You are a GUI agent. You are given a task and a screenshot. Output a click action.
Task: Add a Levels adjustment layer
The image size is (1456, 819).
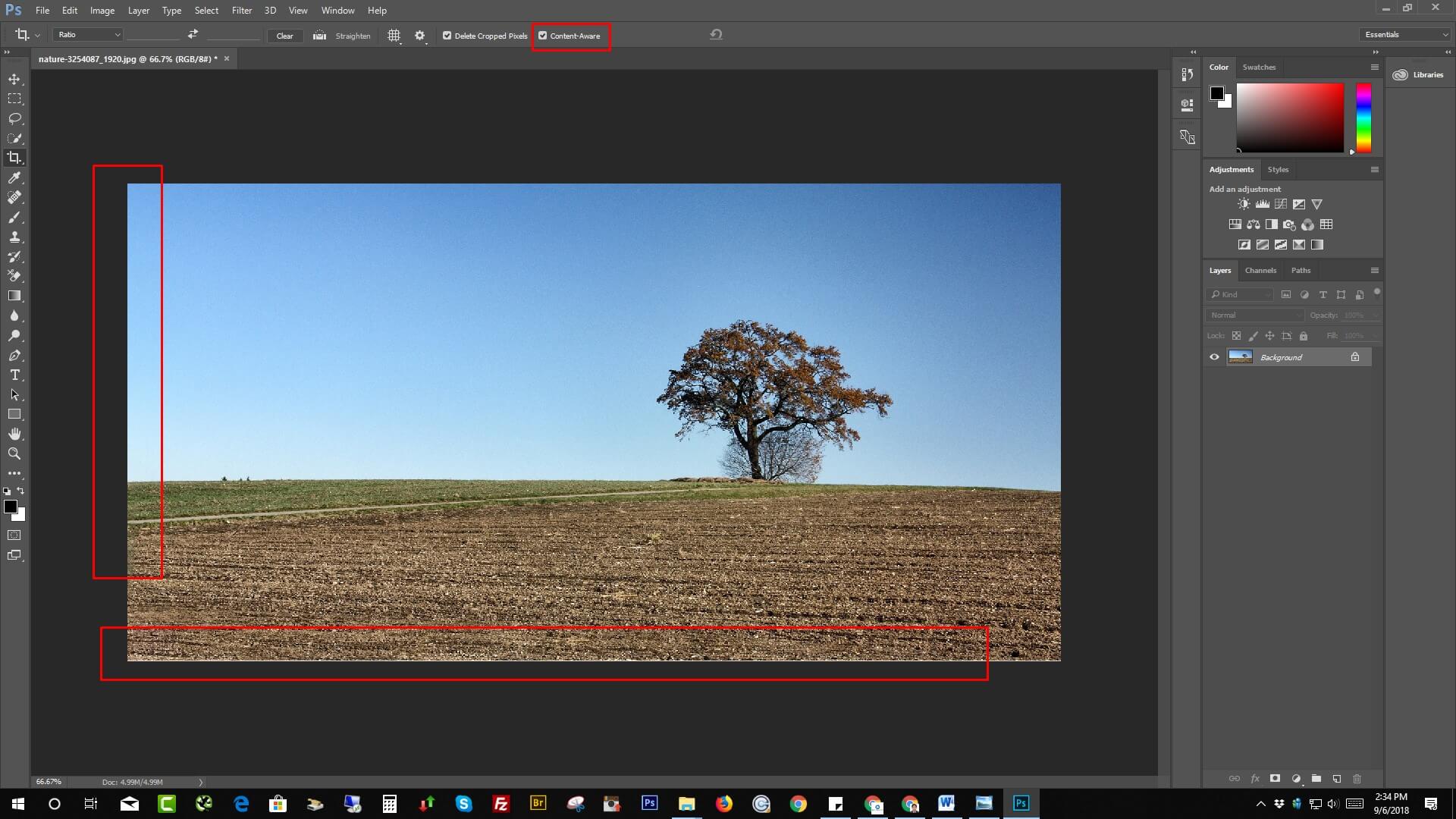(1262, 204)
